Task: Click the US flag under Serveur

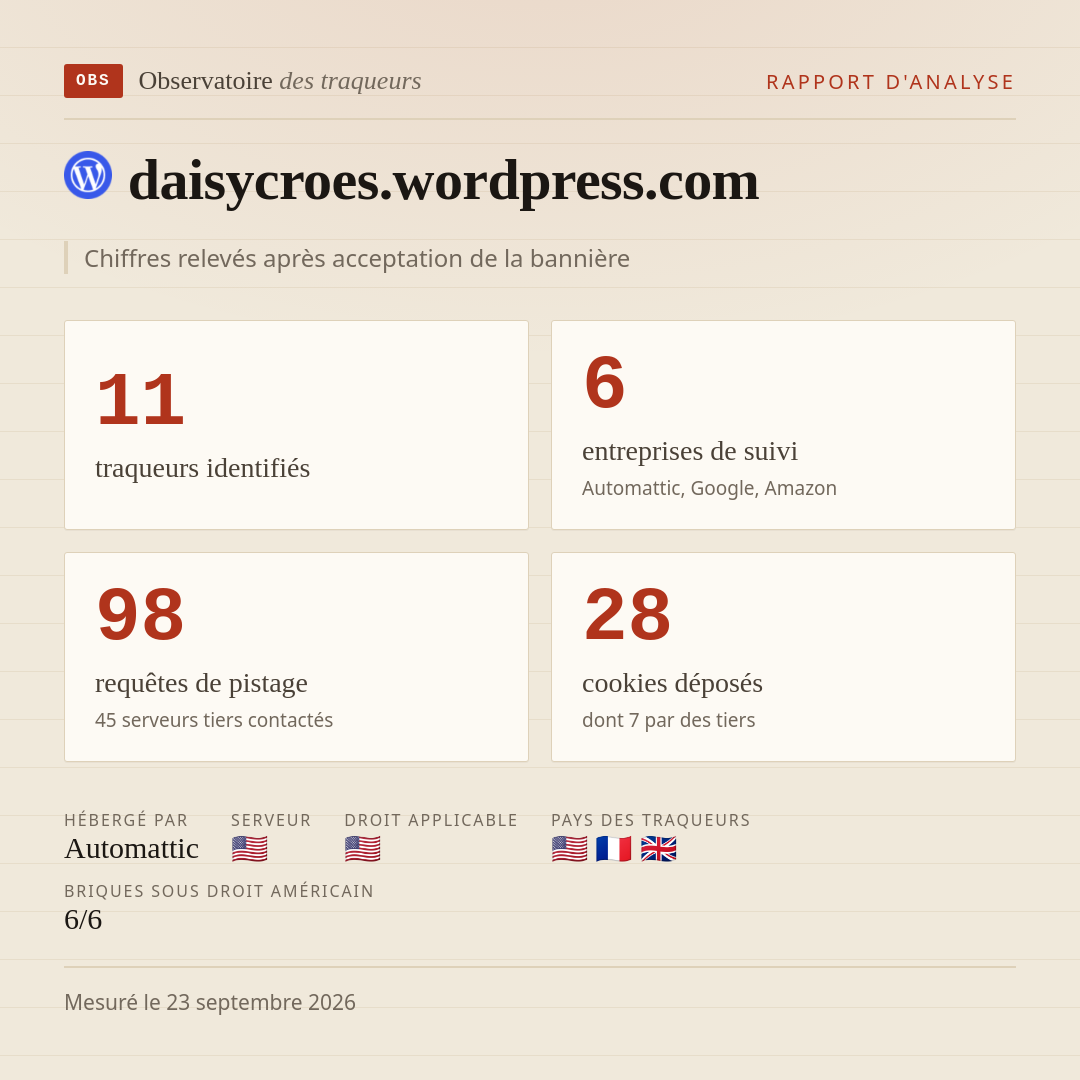Action: point(249,849)
